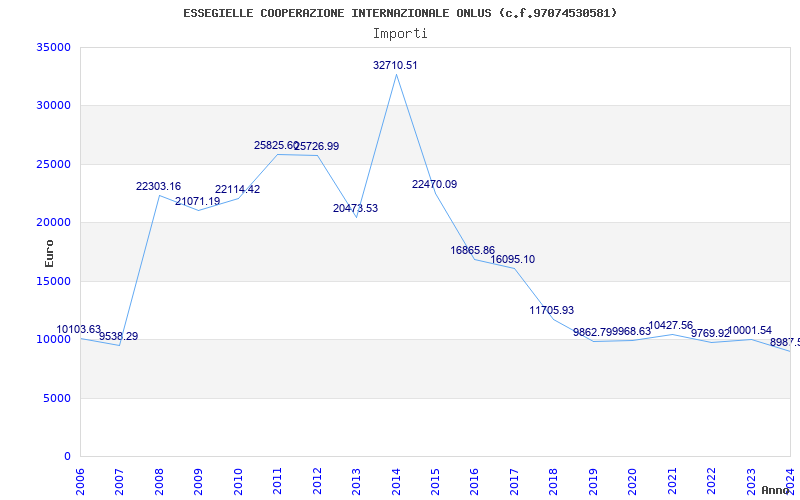This screenshot has height=500, width=800.
Task: Select the 2012 x-axis year label
Action: [x=317, y=480]
